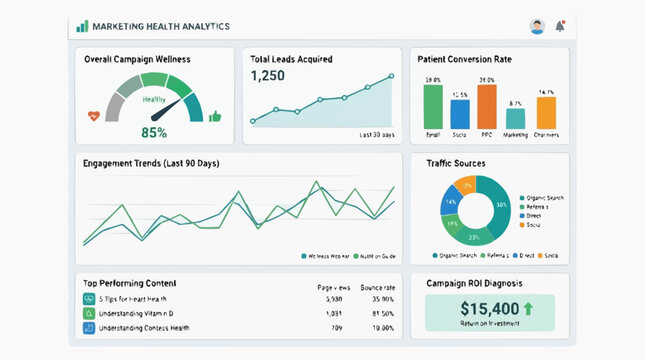The width and height of the screenshot is (645, 360).
Task: Click the gray leftmost gauge segment
Action: (x=114, y=107)
